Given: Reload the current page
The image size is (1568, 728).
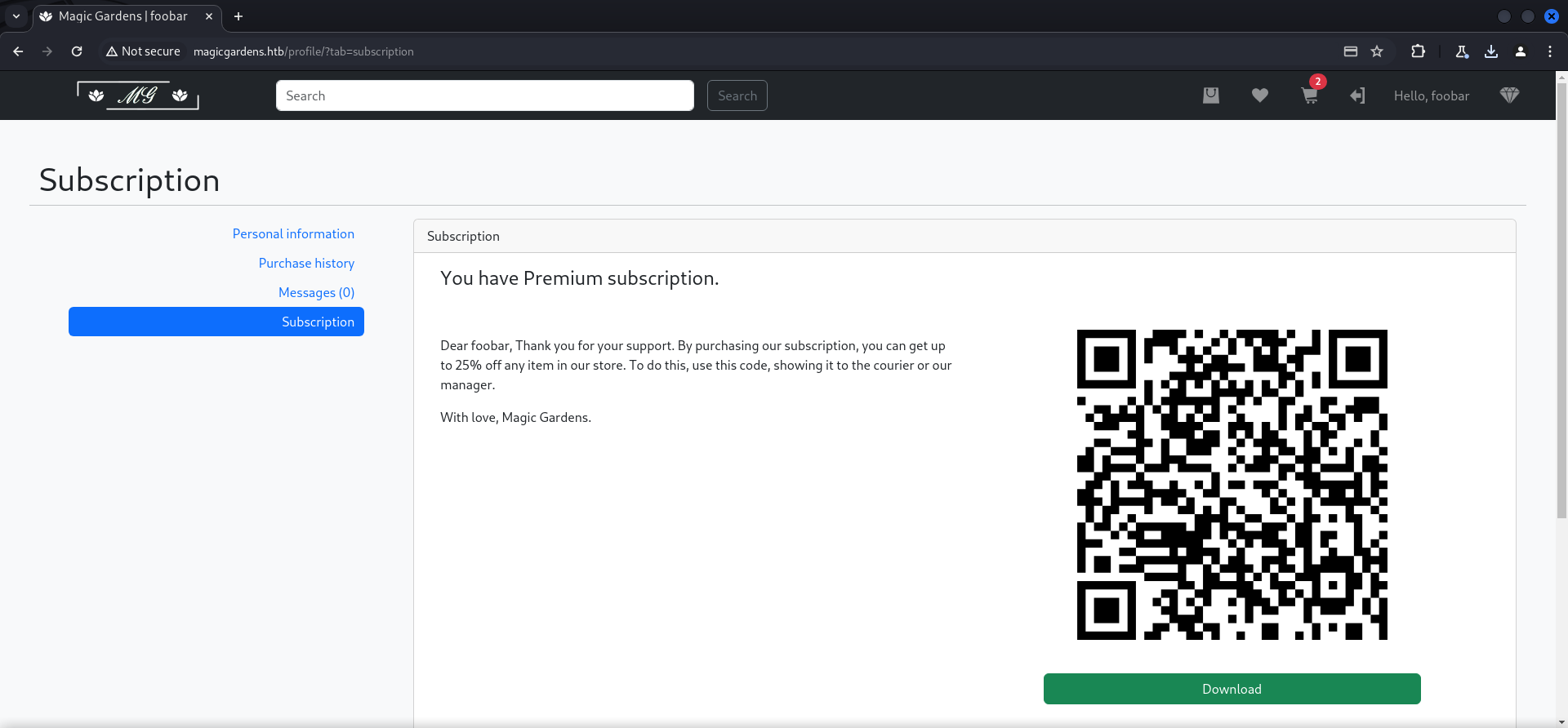Looking at the screenshot, I should click(x=77, y=51).
